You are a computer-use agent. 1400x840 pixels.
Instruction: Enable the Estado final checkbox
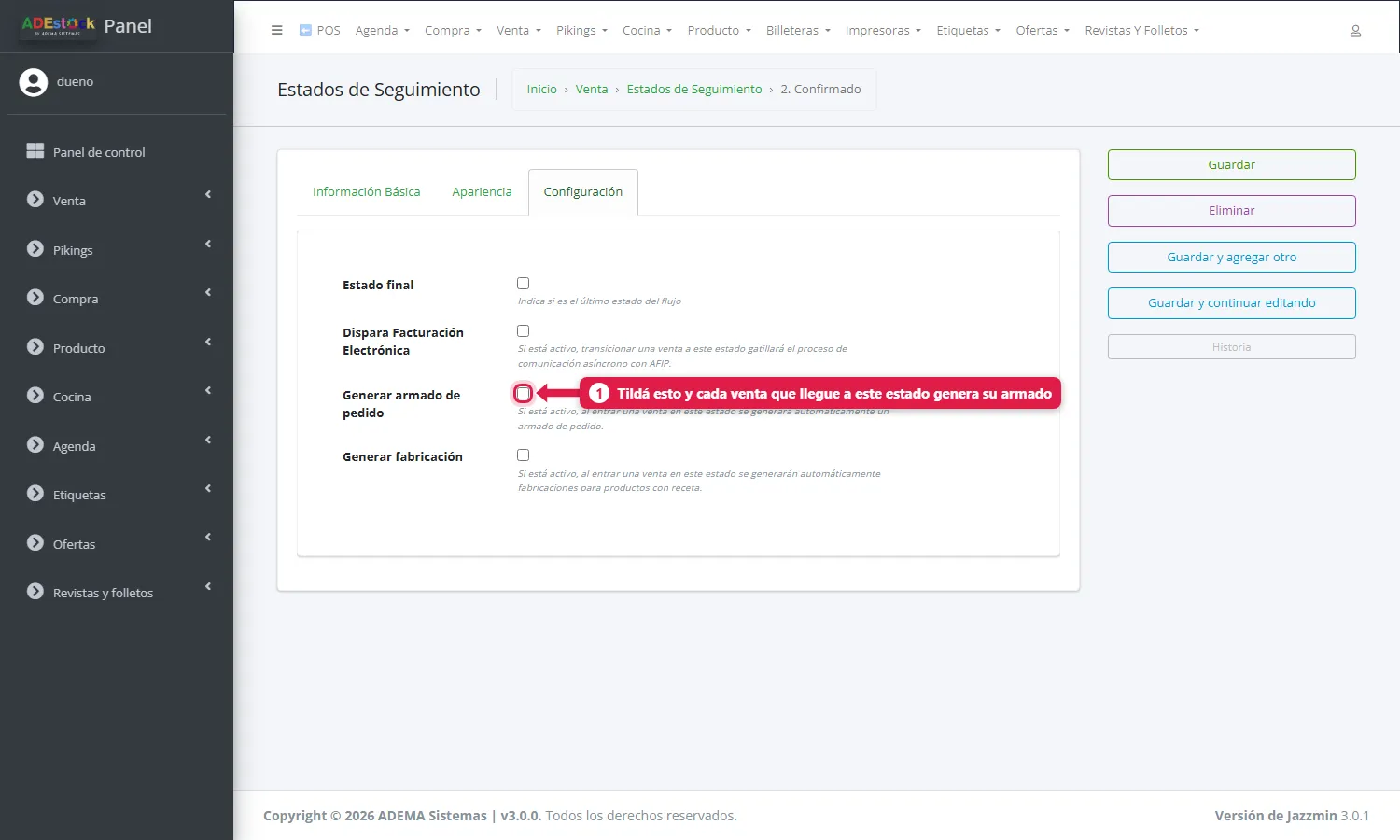pos(523,284)
